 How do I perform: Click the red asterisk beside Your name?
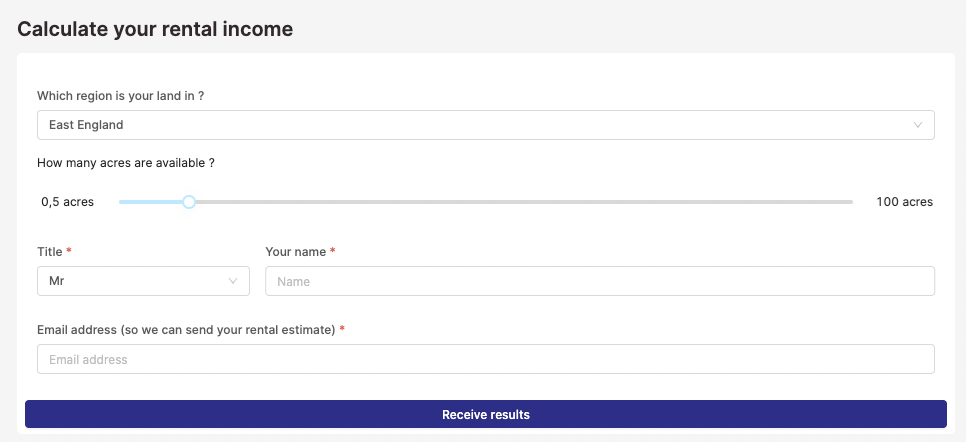tap(333, 252)
